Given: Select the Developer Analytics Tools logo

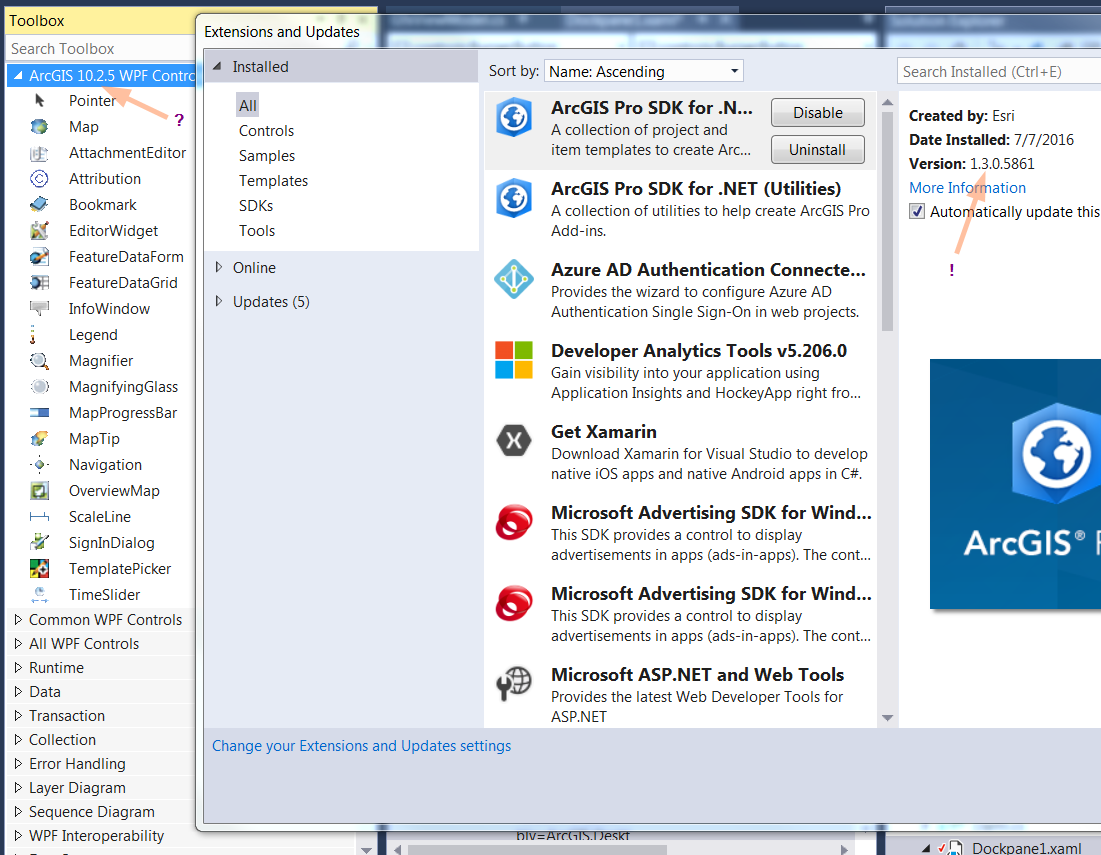Looking at the screenshot, I should pyautogui.click(x=514, y=360).
